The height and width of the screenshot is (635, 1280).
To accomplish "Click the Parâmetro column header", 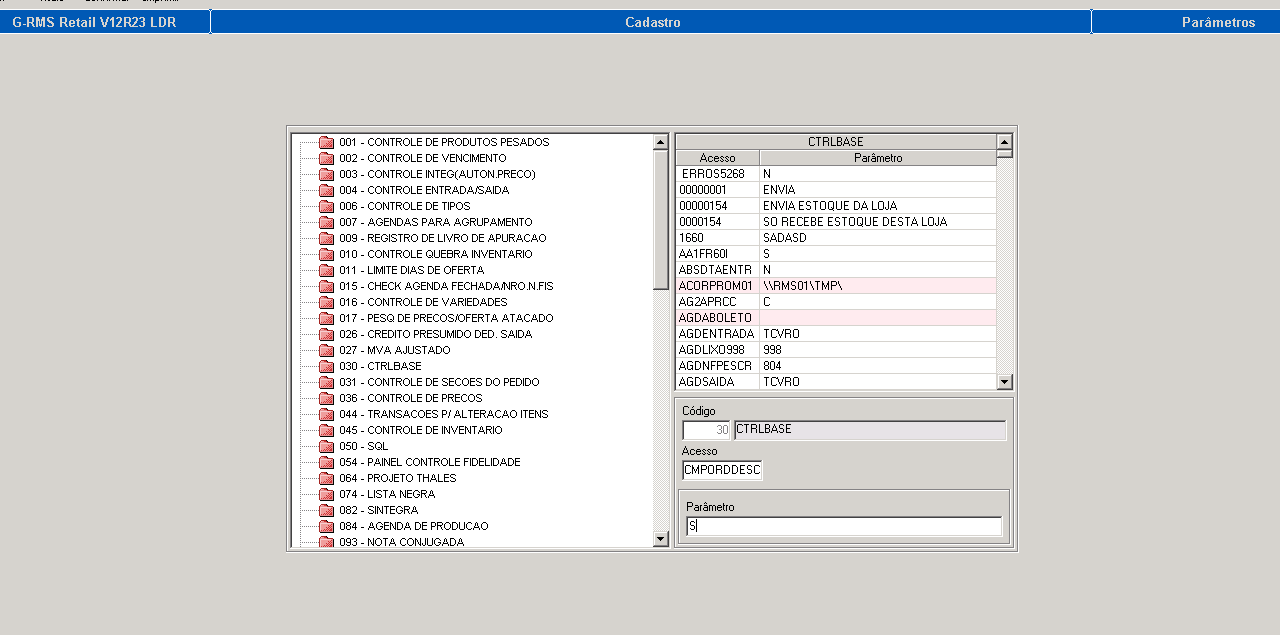I will tap(878, 158).
